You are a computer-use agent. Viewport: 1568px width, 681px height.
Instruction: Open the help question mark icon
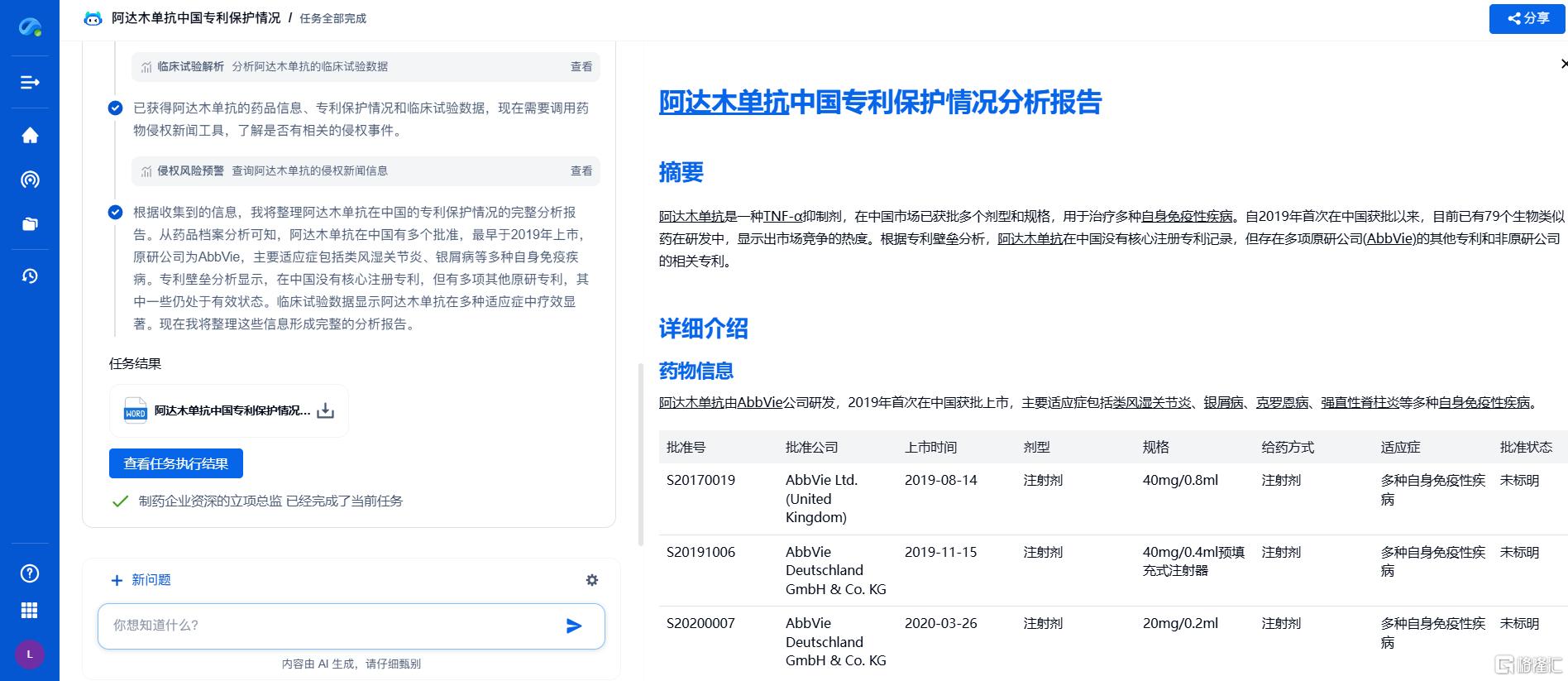pyautogui.click(x=30, y=573)
